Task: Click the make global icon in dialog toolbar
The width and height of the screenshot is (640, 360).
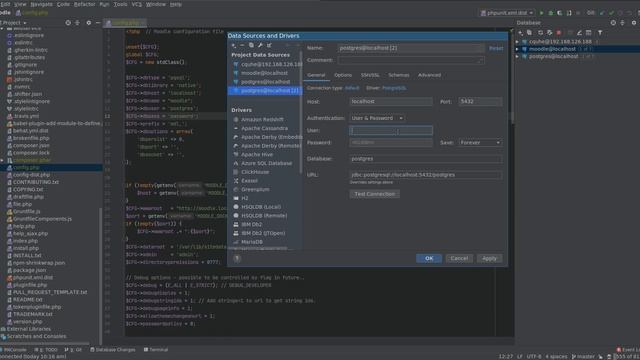Action: [x=269, y=45]
